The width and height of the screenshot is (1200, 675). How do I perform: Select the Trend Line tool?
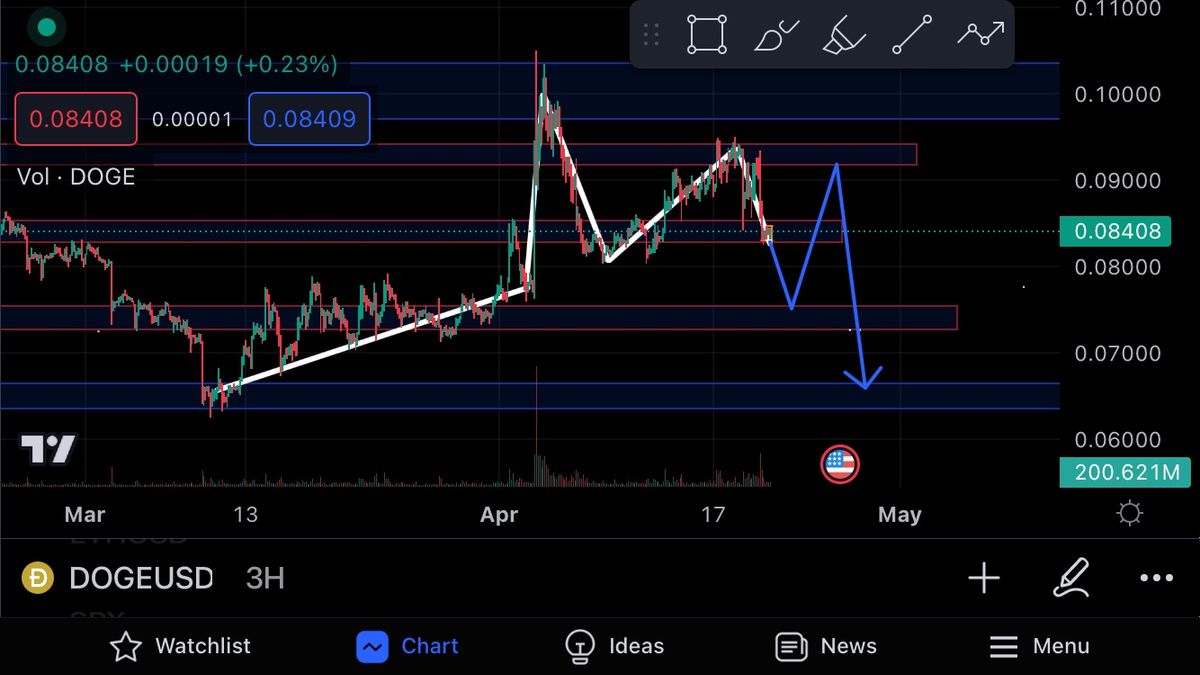pyautogui.click(x=912, y=35)
